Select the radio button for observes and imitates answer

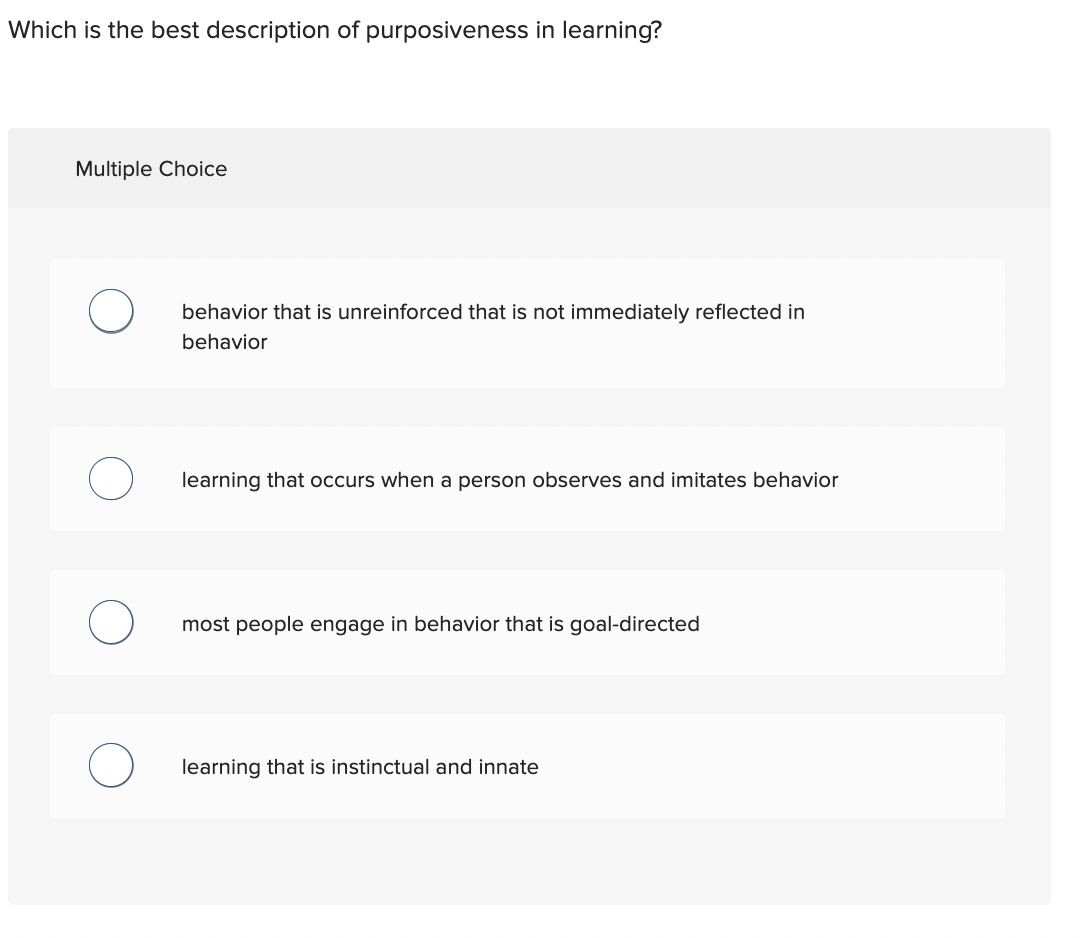click(110, 478)
